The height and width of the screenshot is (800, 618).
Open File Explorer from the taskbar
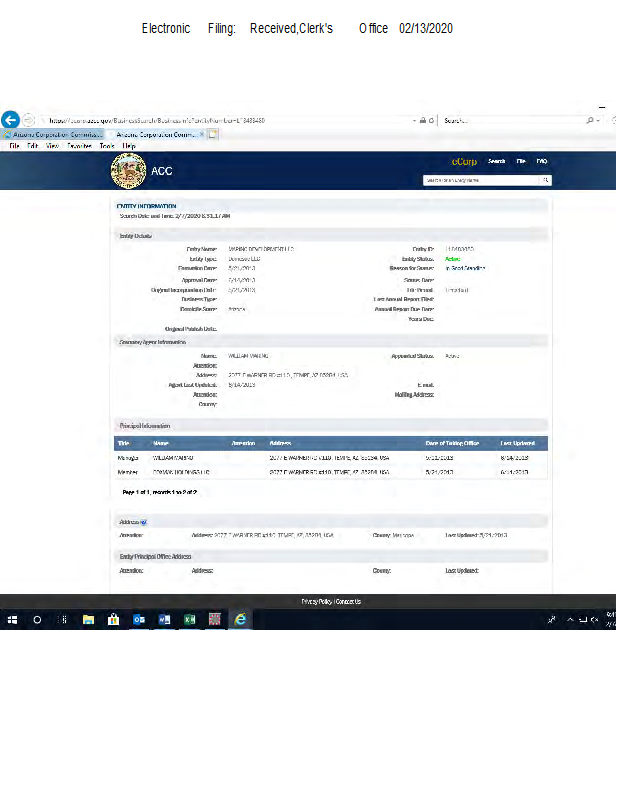click(88, 620)
